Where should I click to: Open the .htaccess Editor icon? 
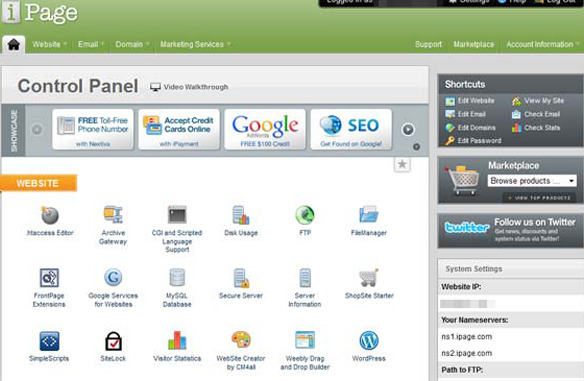coord(50,215)
